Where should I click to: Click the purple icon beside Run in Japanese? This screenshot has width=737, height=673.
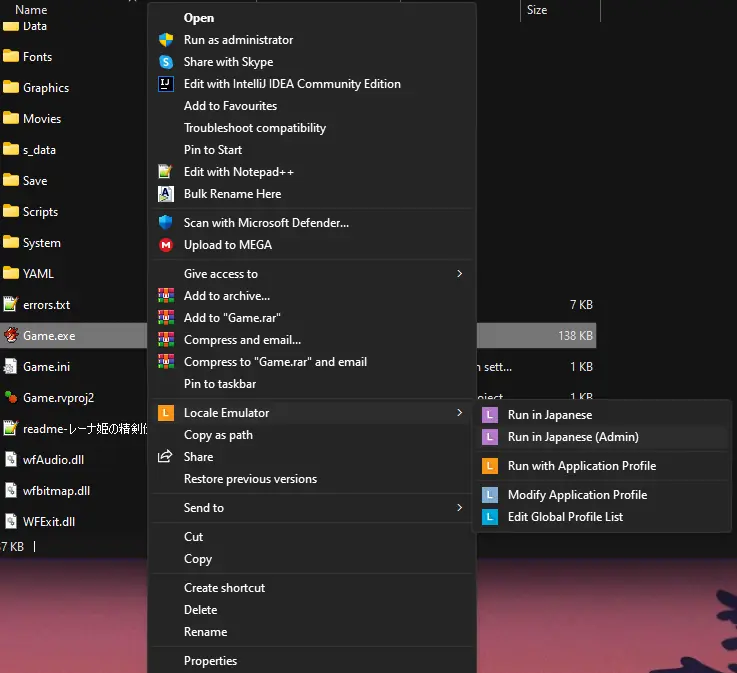click(489, 415)
